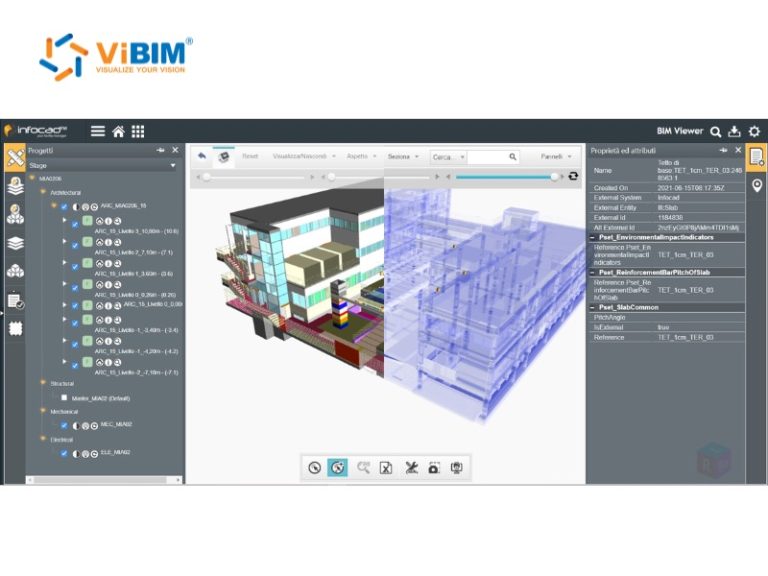Open the hamburger menu in the top bar

tap(97, 131)
